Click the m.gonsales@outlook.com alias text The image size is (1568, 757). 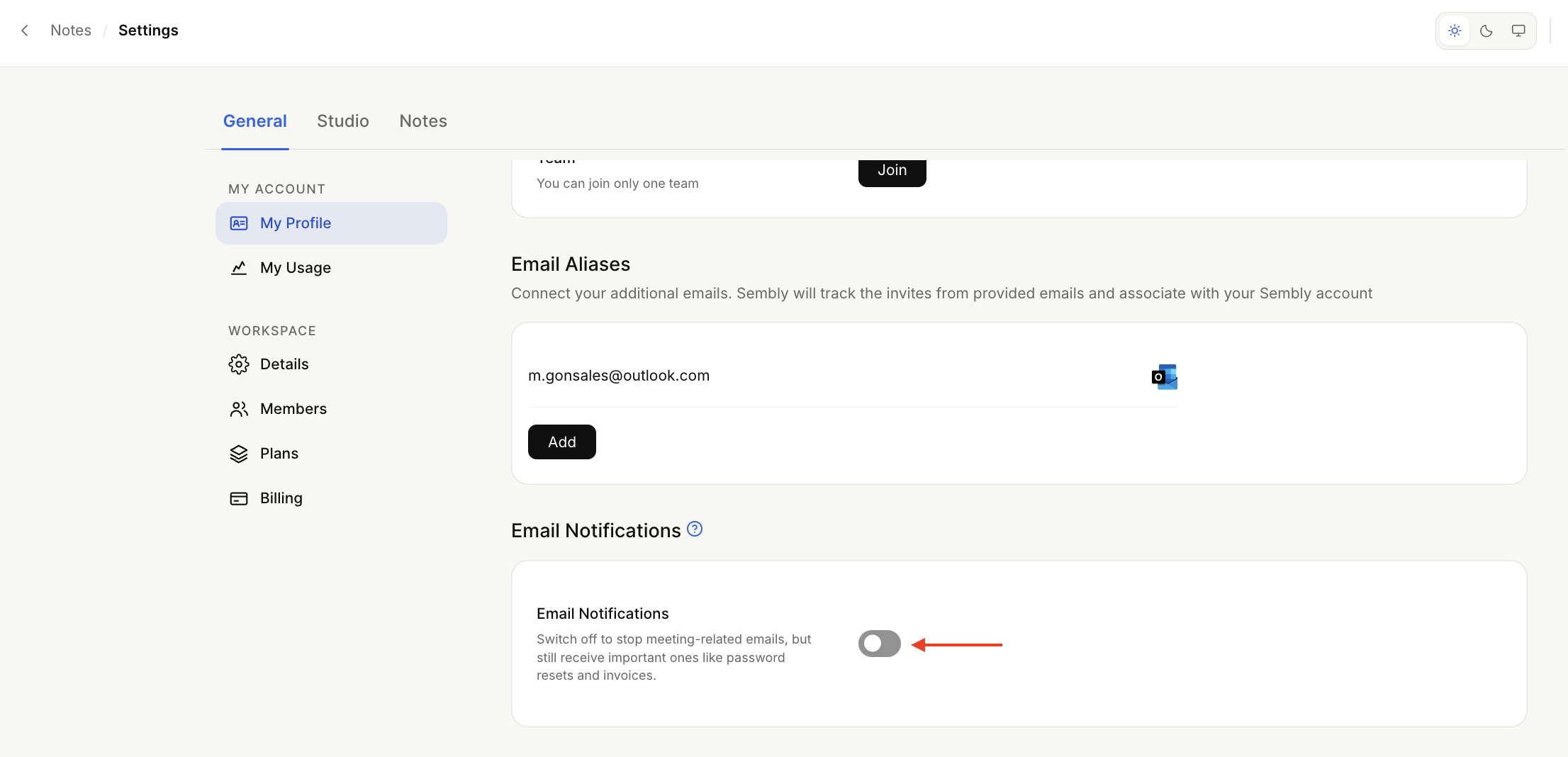(619, 376)
